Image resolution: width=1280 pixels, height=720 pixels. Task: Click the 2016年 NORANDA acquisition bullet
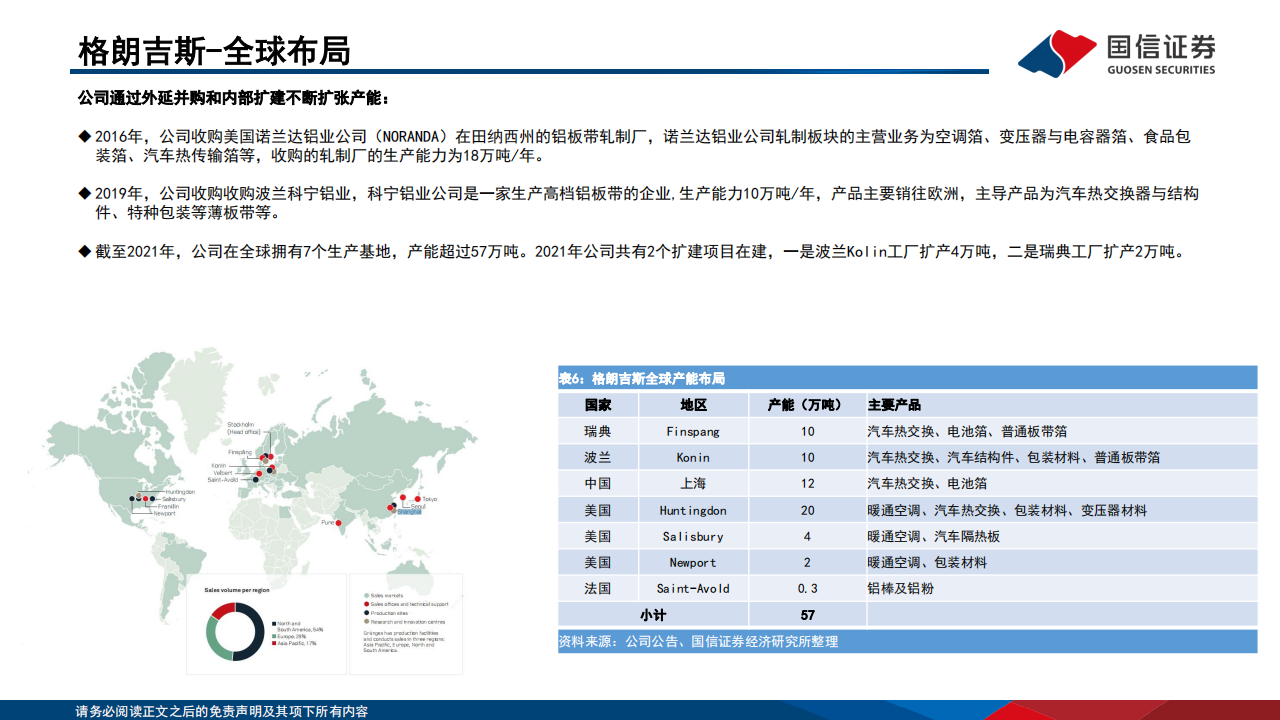tap(634, 146)
